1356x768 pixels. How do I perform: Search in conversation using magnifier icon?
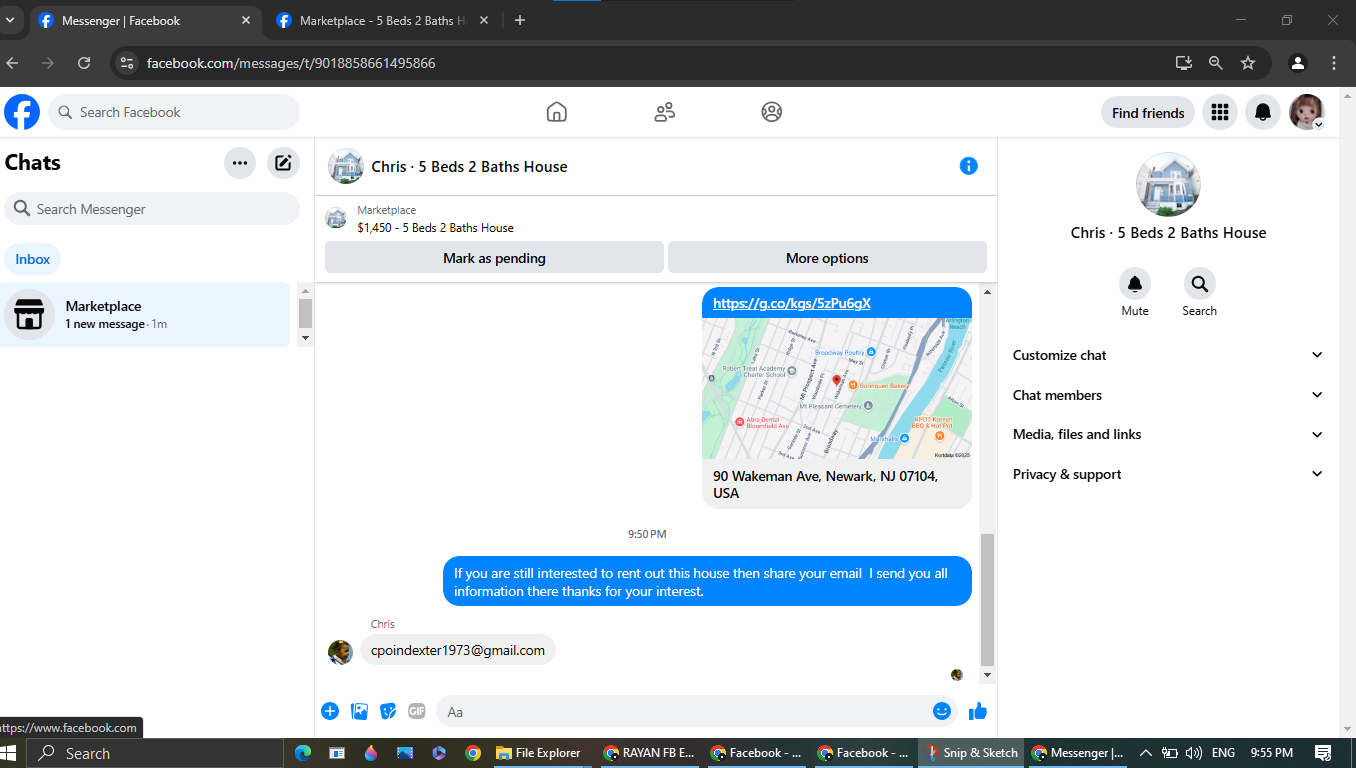click(1199, 284)
